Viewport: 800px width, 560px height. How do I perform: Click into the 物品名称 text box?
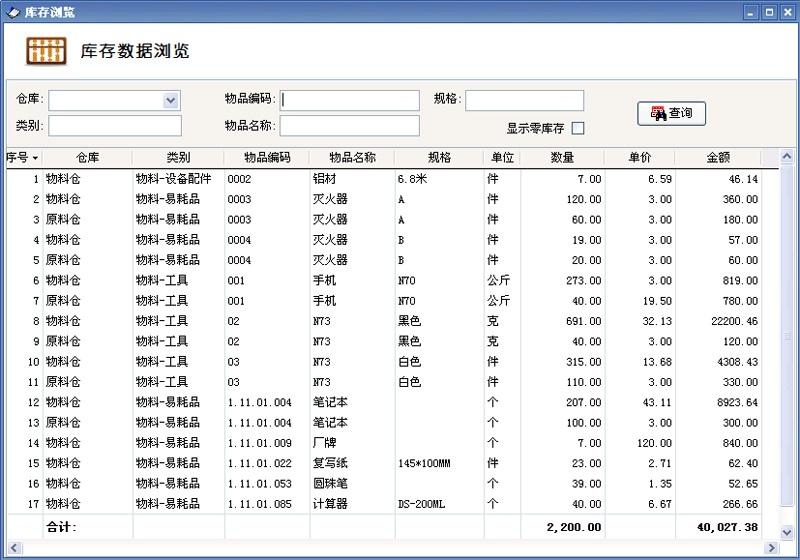pyautogui.click(x=349, y=126)
